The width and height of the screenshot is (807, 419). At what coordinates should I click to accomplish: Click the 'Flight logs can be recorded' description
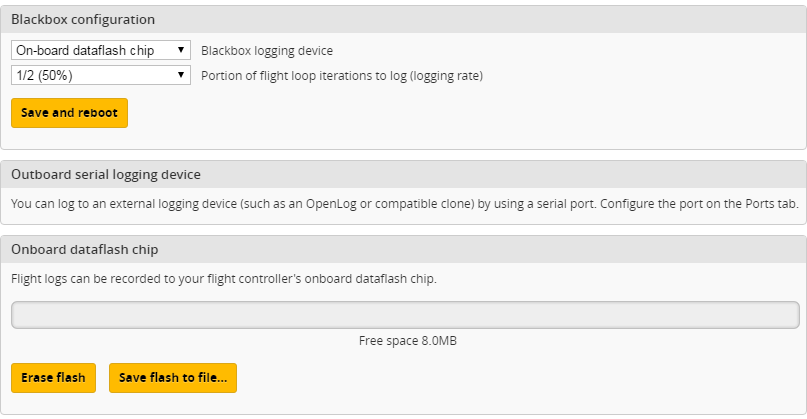224,278
